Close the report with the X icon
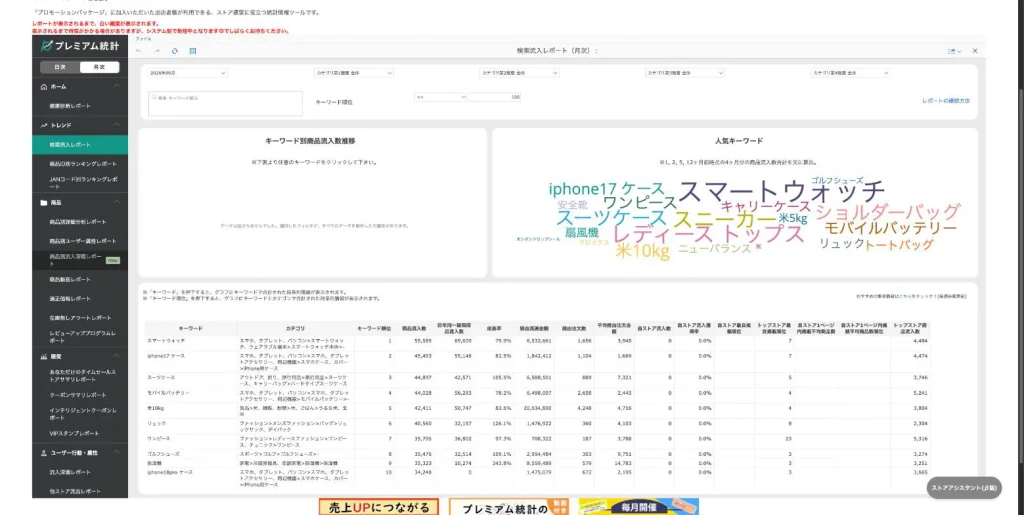1024x515 pixels. [x=975, y=51]
